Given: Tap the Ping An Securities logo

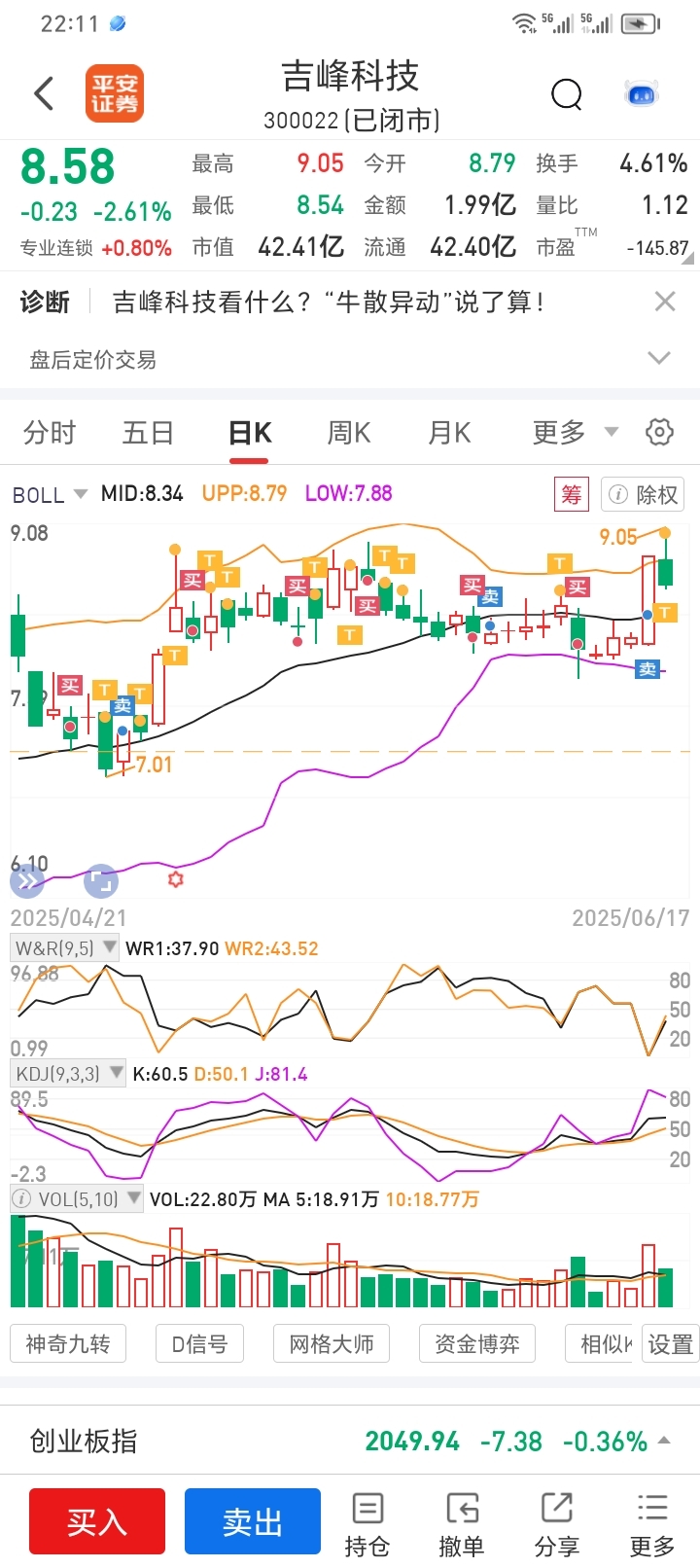Looking at the screenshot, I should 115,93.
